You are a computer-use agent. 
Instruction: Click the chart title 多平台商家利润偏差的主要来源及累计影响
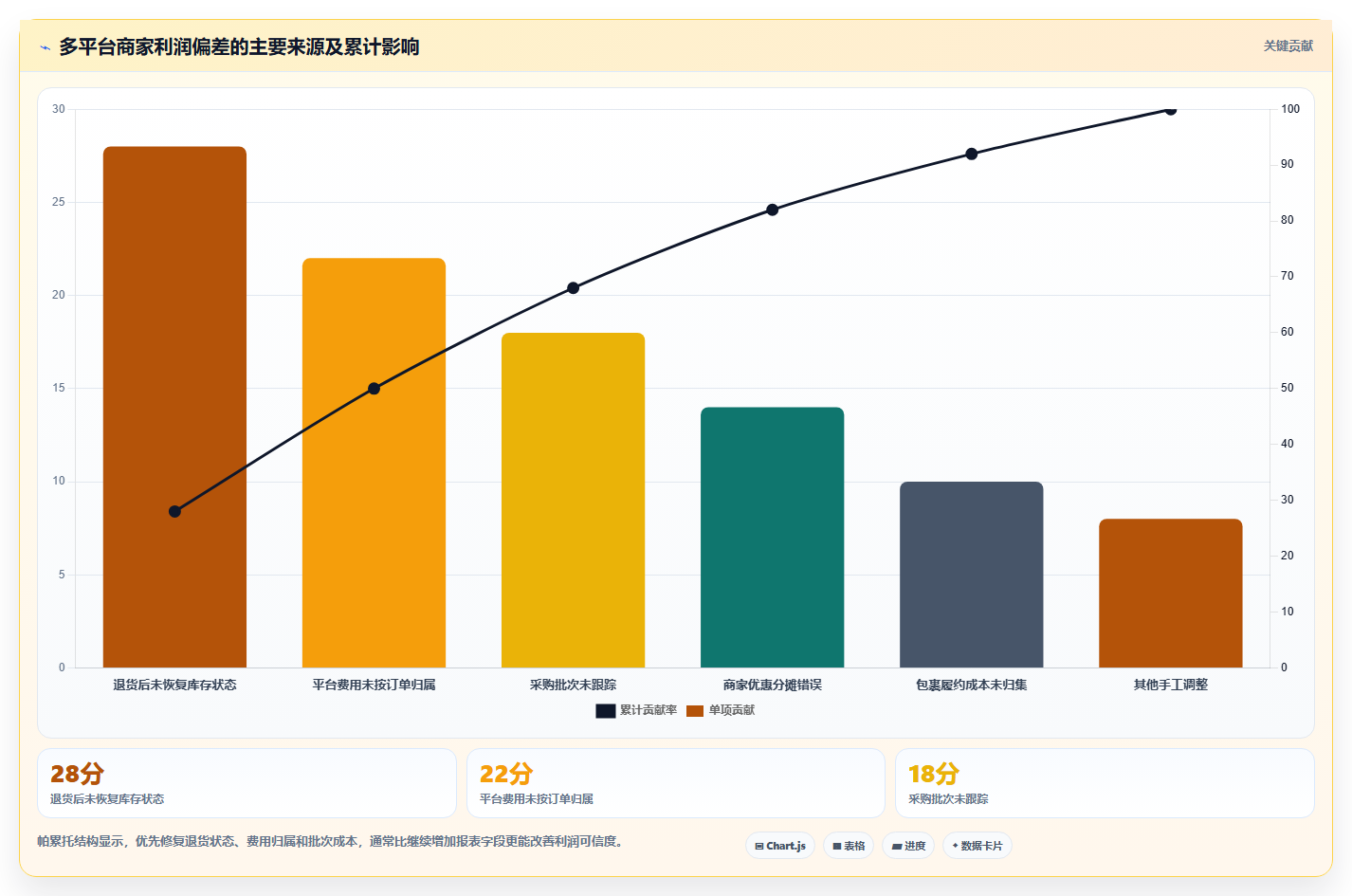pyautogui.click(x=239, y=46)
